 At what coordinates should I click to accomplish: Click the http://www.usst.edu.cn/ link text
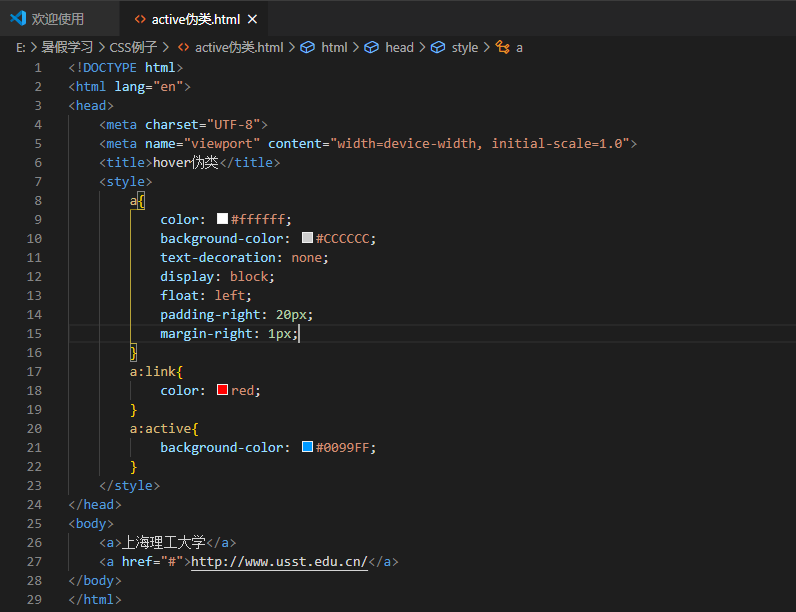(279, 562)
